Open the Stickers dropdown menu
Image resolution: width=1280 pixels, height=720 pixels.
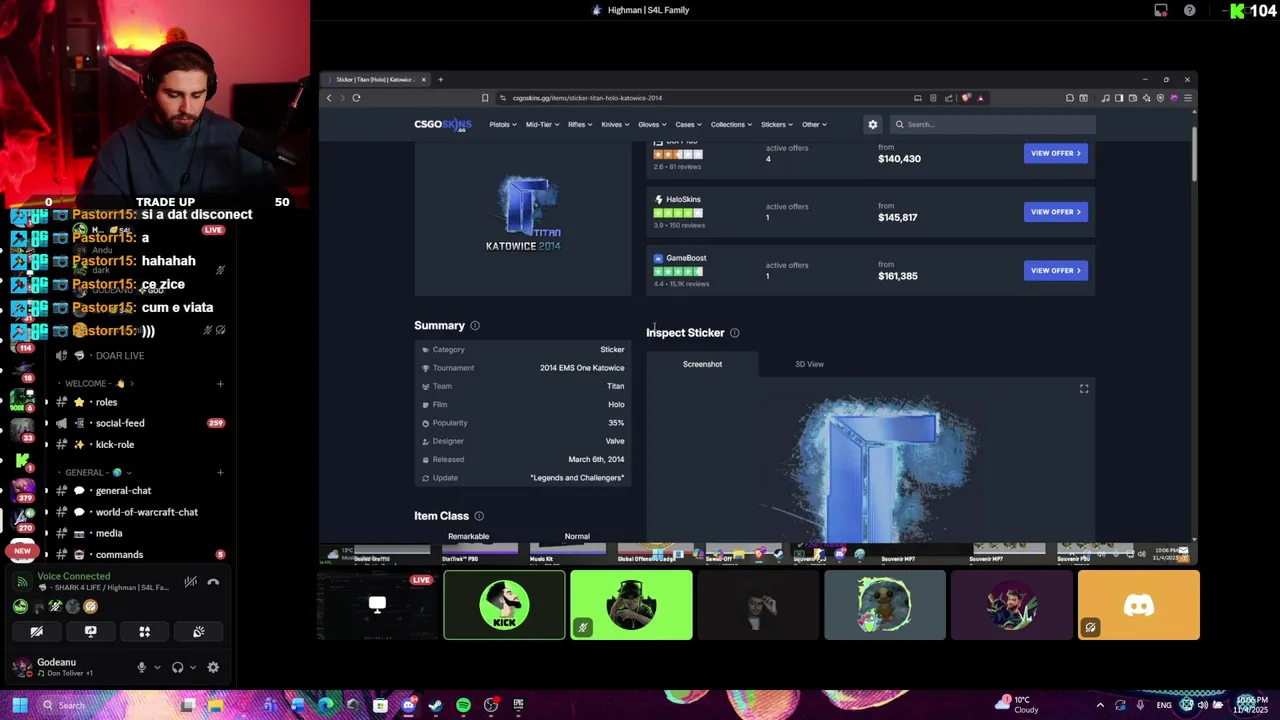(777, 124)
